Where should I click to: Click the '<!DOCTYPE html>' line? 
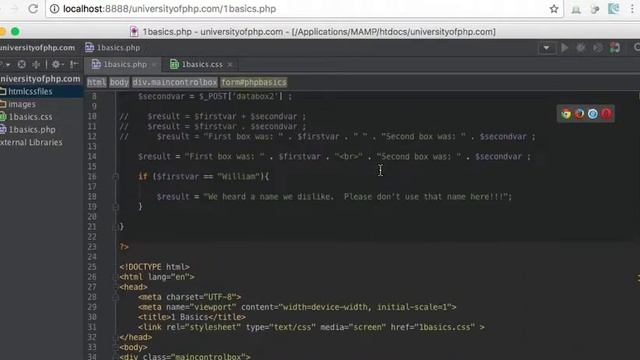tap(154, 267)
